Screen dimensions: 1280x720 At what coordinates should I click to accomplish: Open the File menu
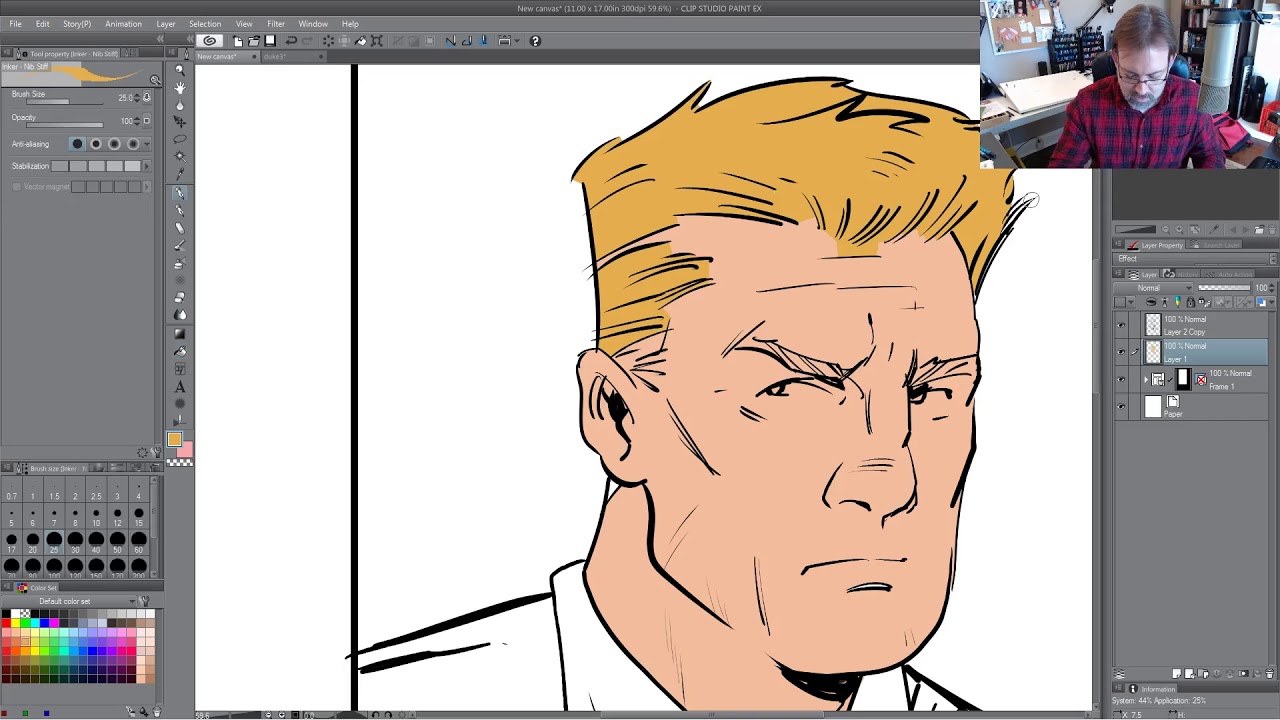[x=16, y=24]
